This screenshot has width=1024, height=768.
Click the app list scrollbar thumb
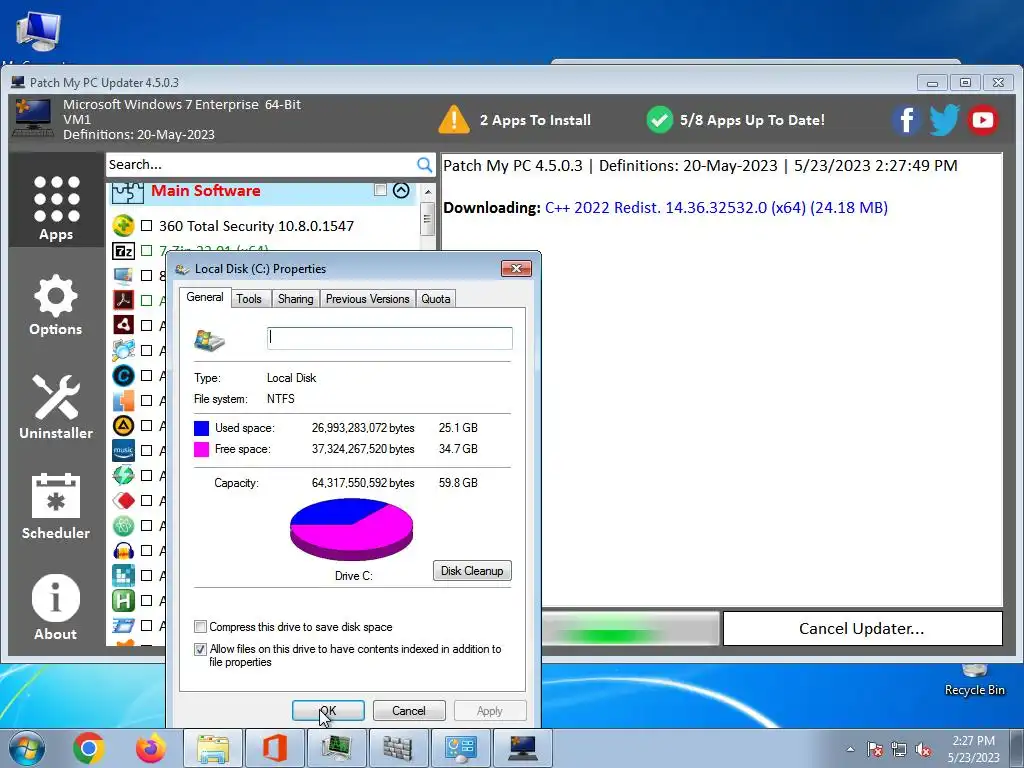[428, 219]
